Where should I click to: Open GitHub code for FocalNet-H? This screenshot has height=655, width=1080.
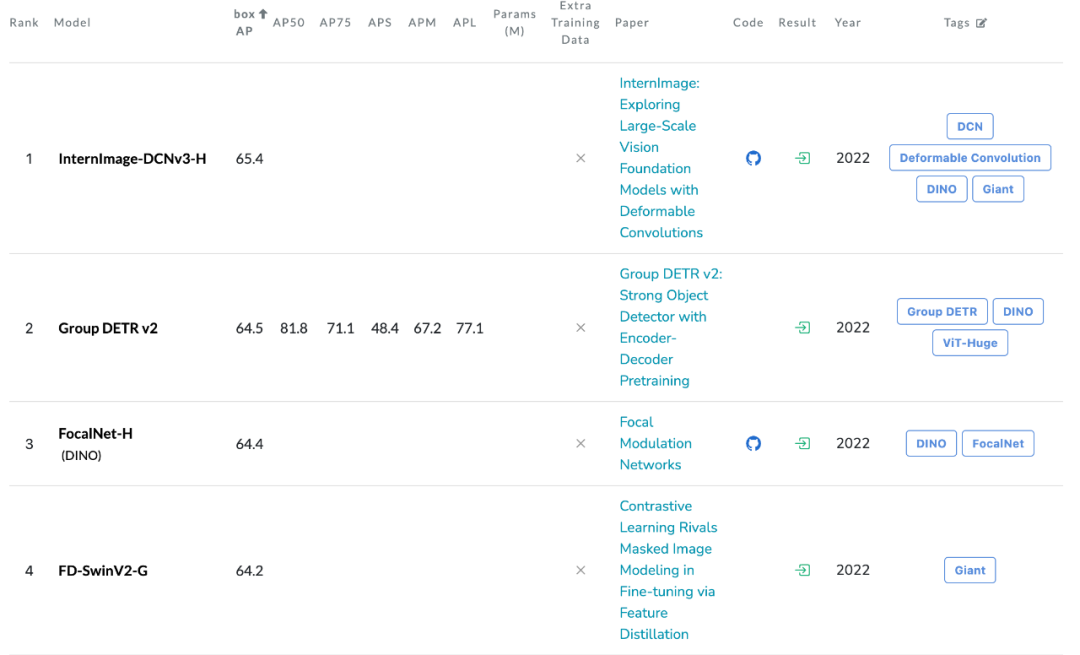(x=754, y=443)
